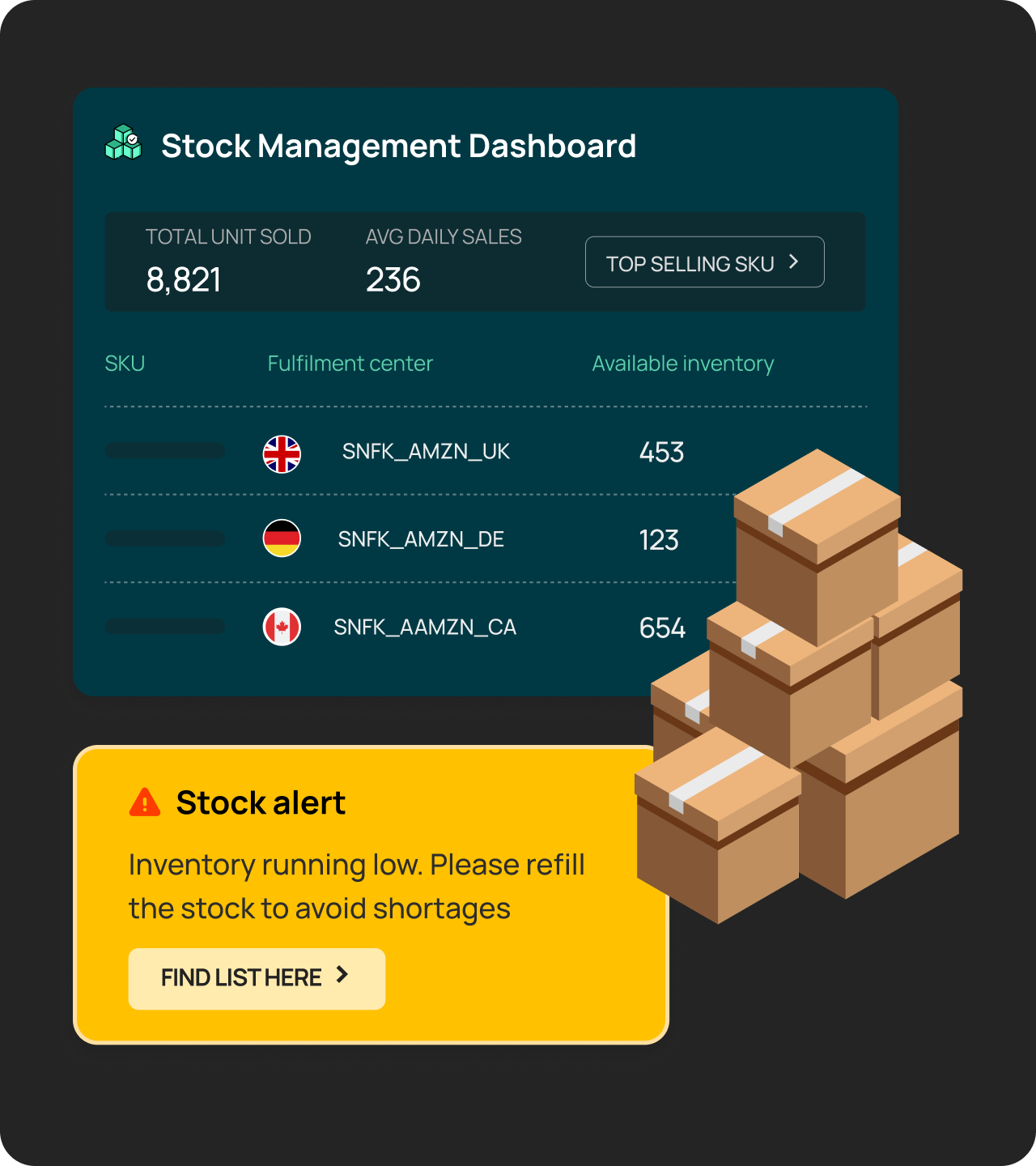Click the FIND LIST HERE button
The image size is (1036, 1166).
point(257,978)
